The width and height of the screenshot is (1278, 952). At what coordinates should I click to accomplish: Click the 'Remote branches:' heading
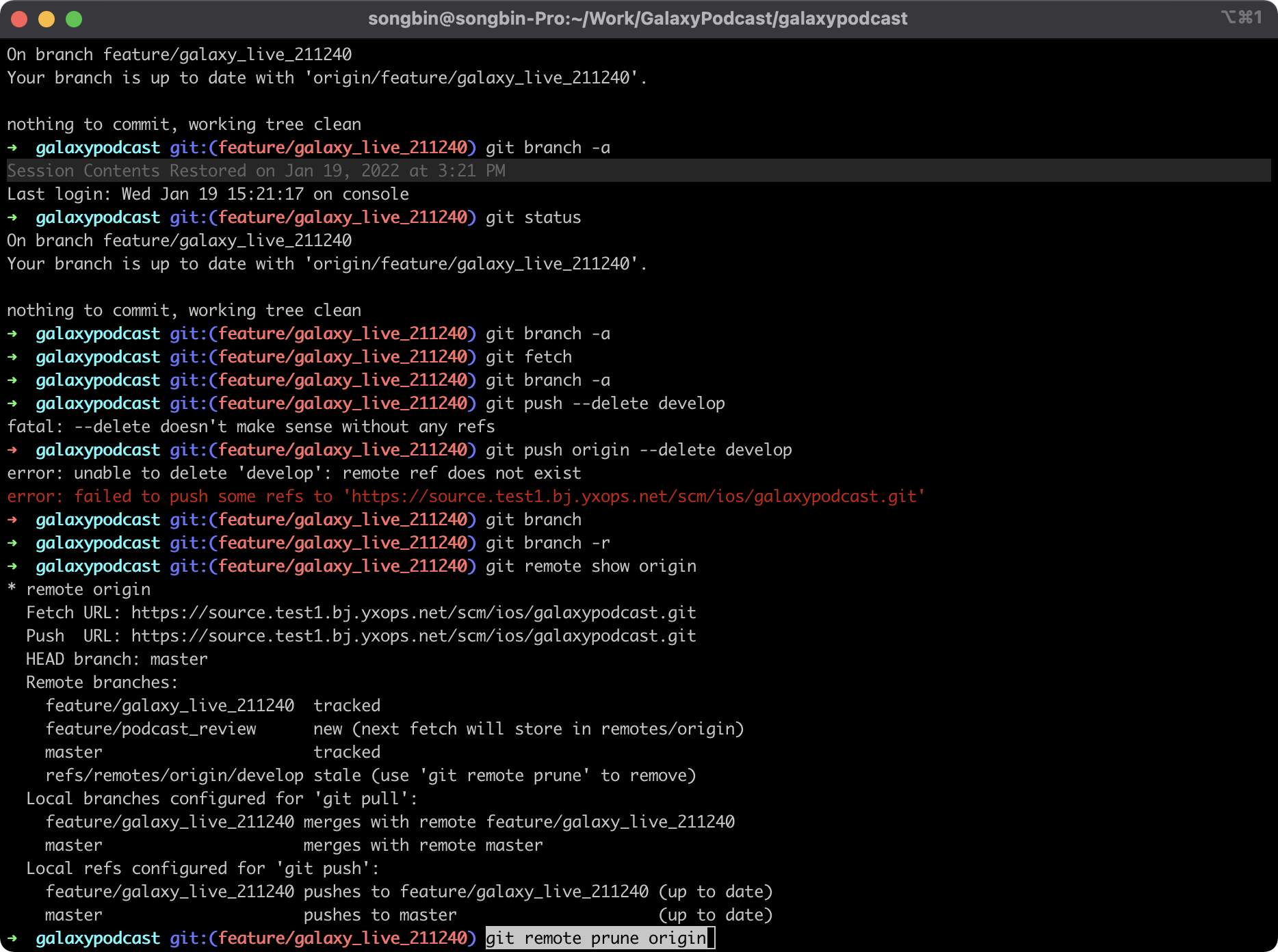point(102,683)
